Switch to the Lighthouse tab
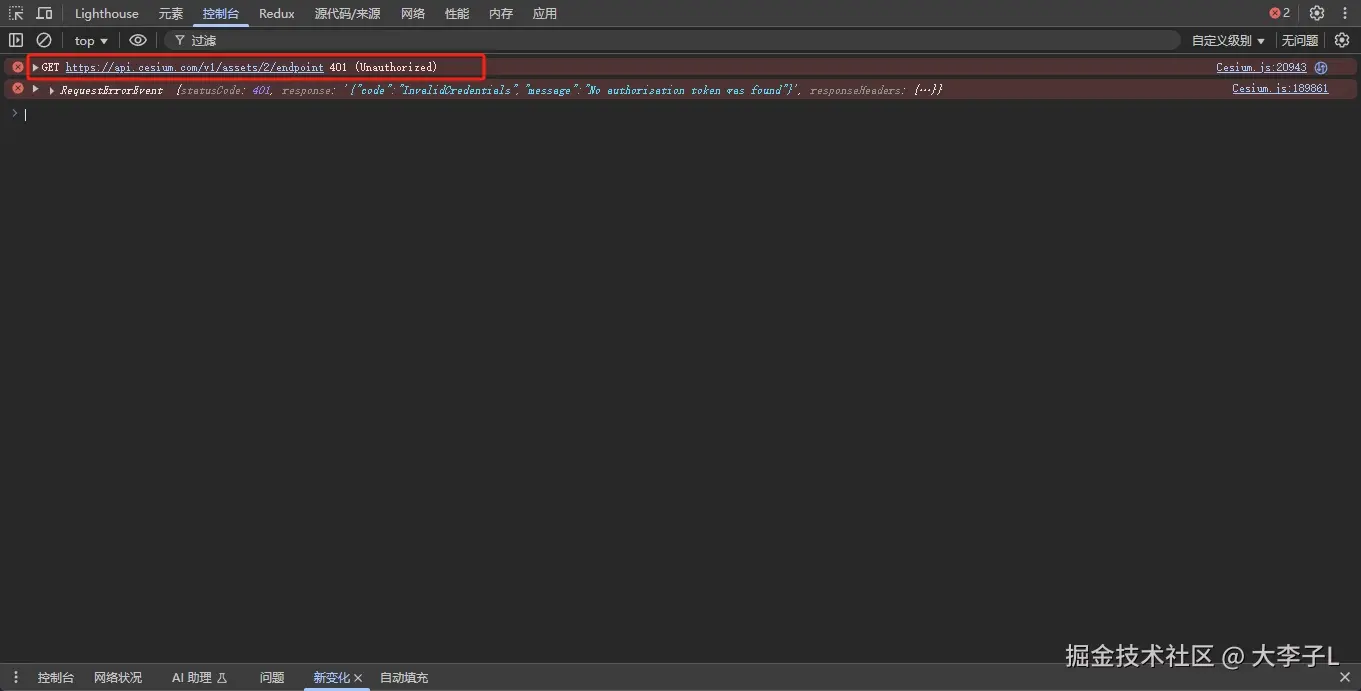Viewport: 1361px width, 691px height. [107, 14]
